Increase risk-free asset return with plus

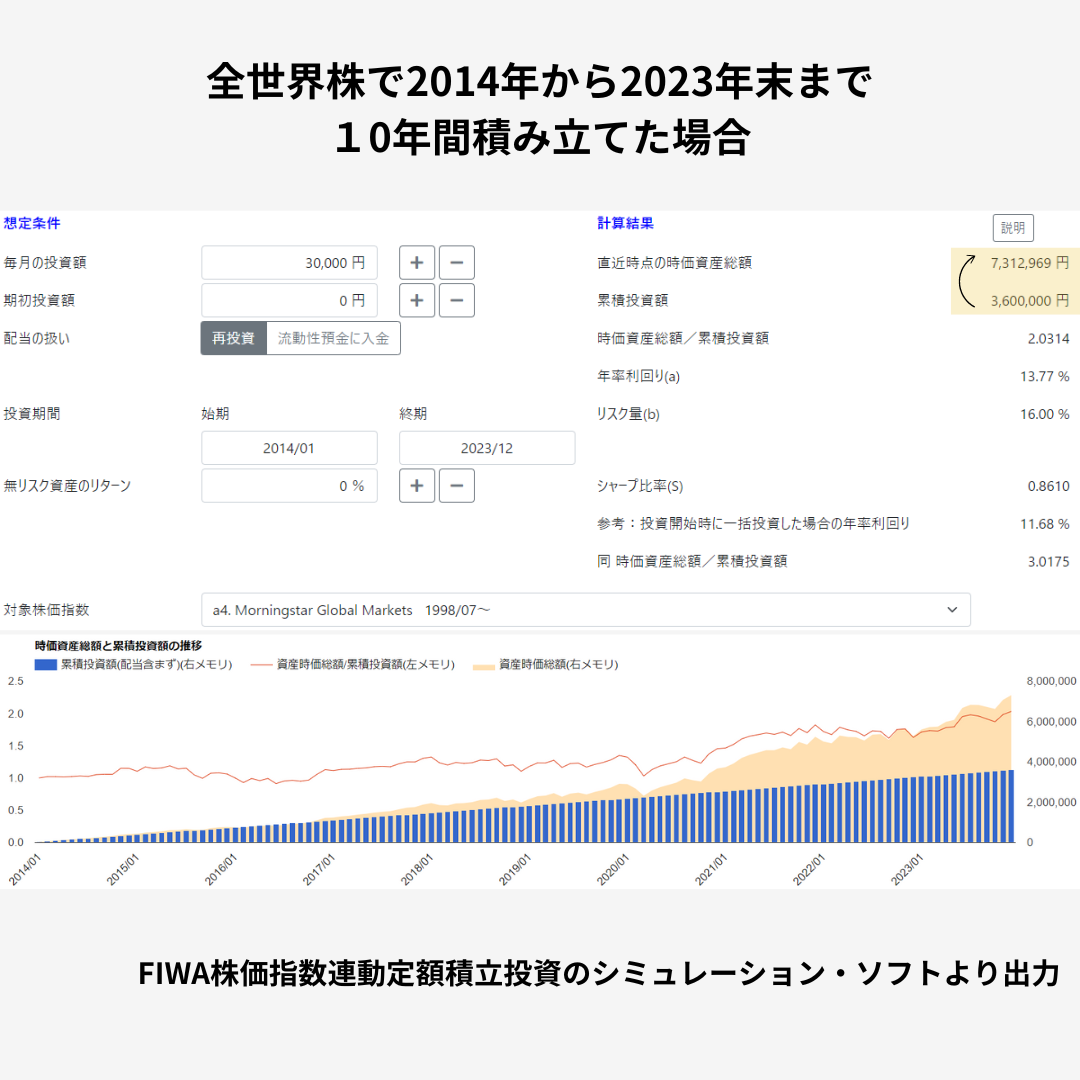pyautogui.click(x=417, y=486)
